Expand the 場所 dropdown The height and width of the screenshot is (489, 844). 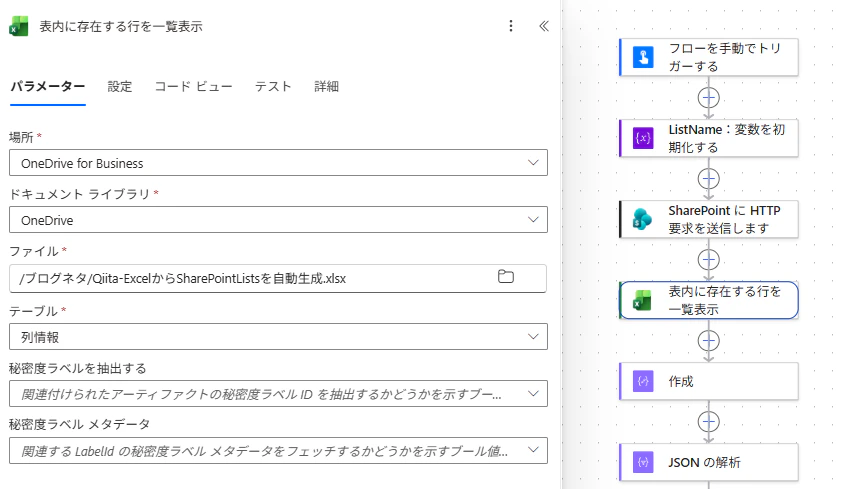(278, 163)
